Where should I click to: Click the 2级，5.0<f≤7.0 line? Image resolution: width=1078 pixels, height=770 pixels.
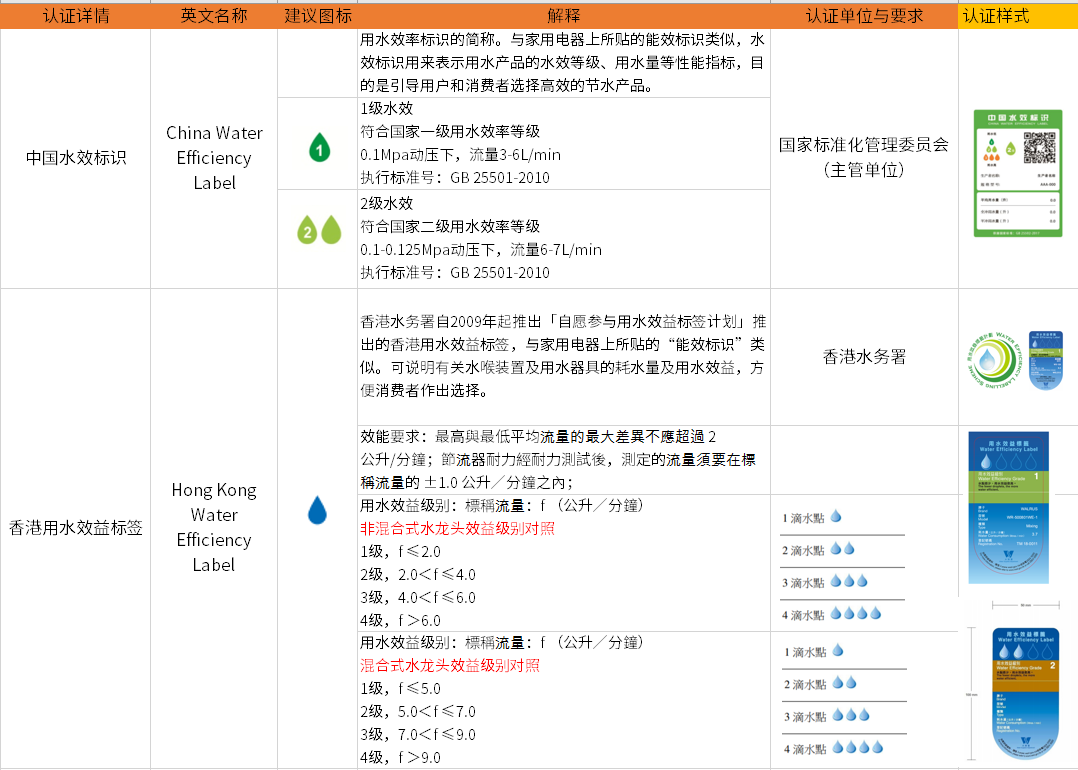tap(418, 712)
